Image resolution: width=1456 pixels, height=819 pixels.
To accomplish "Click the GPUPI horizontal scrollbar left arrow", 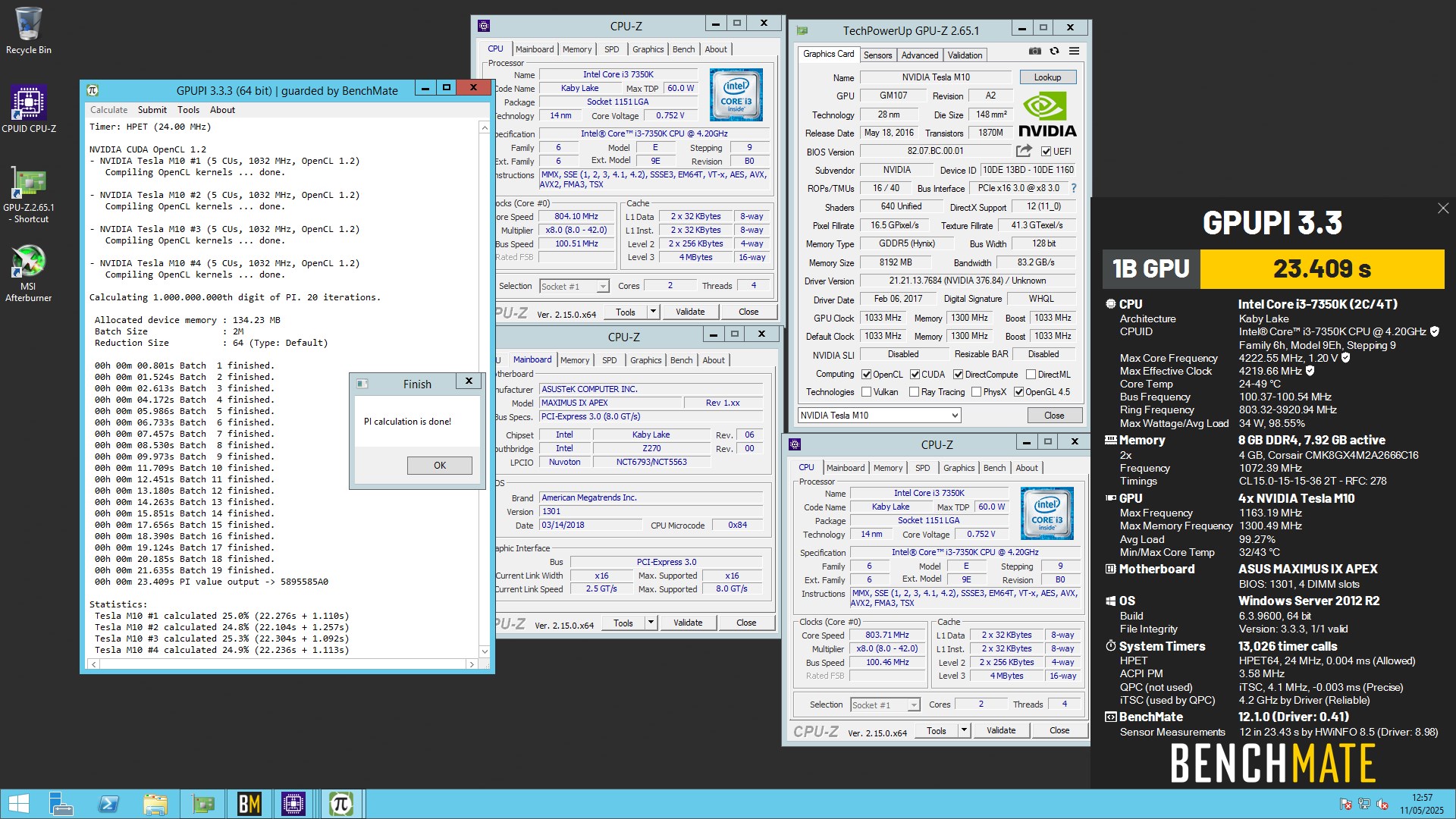I will coord(94,664).
